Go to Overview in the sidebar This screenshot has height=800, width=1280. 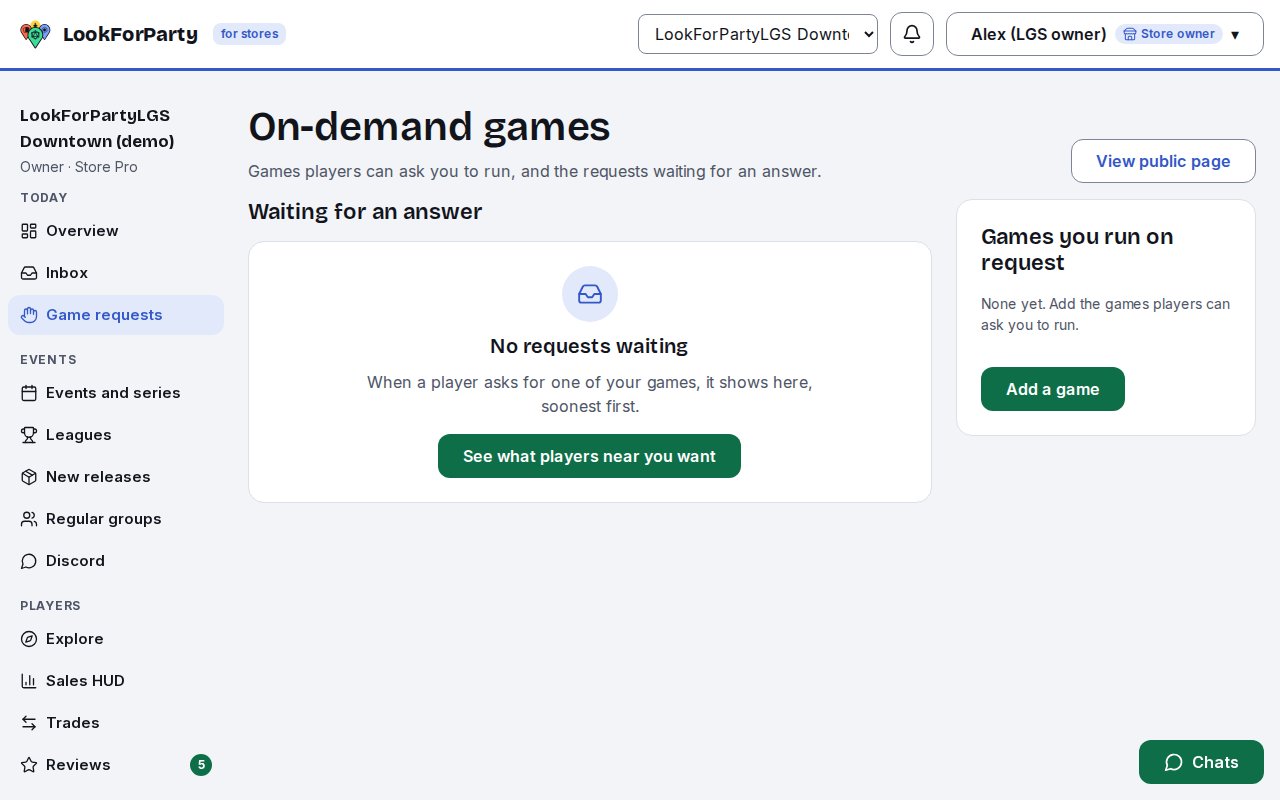point(116,231)
